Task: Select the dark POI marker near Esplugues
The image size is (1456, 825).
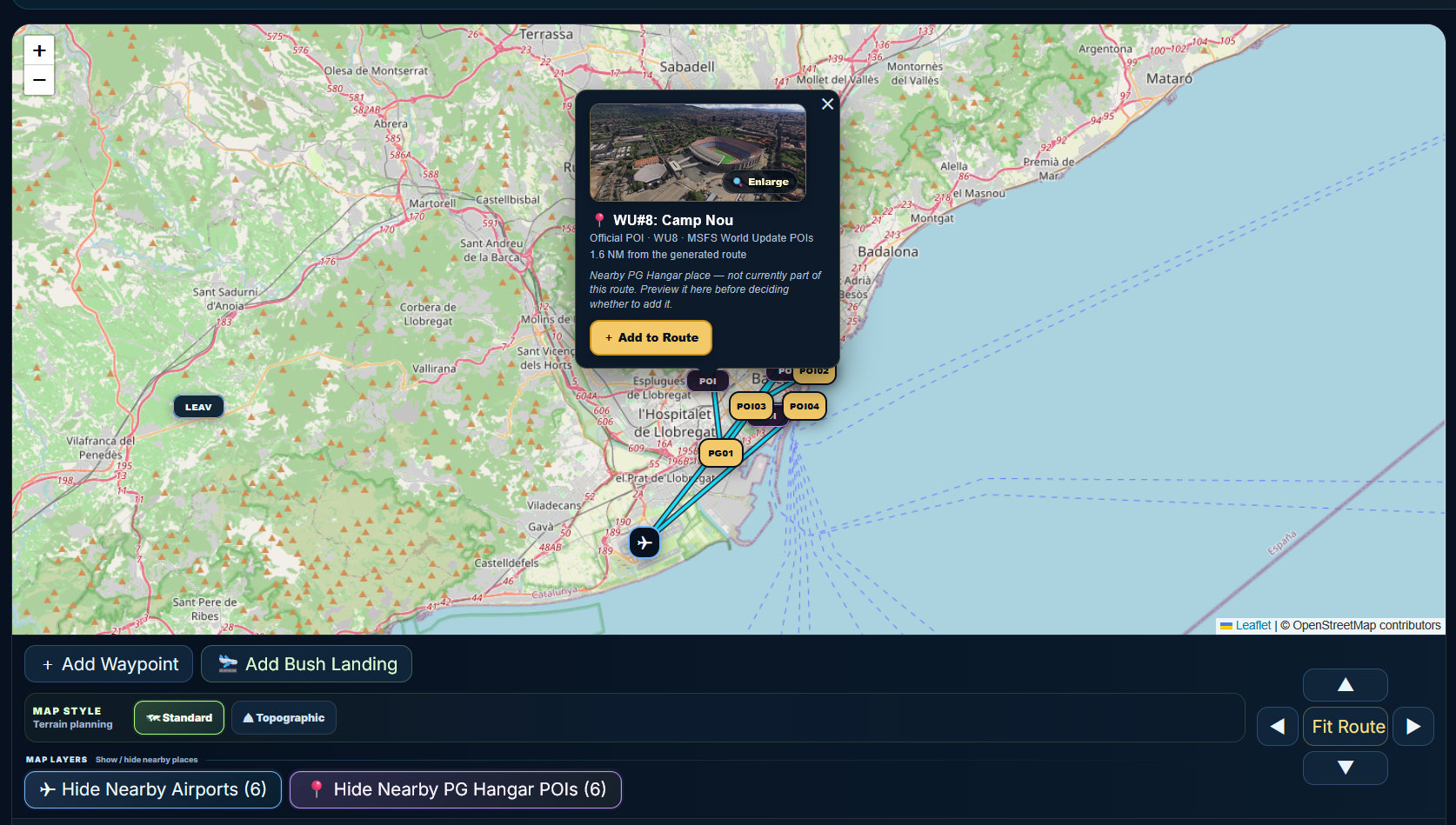Action: (x=708, y=381)
